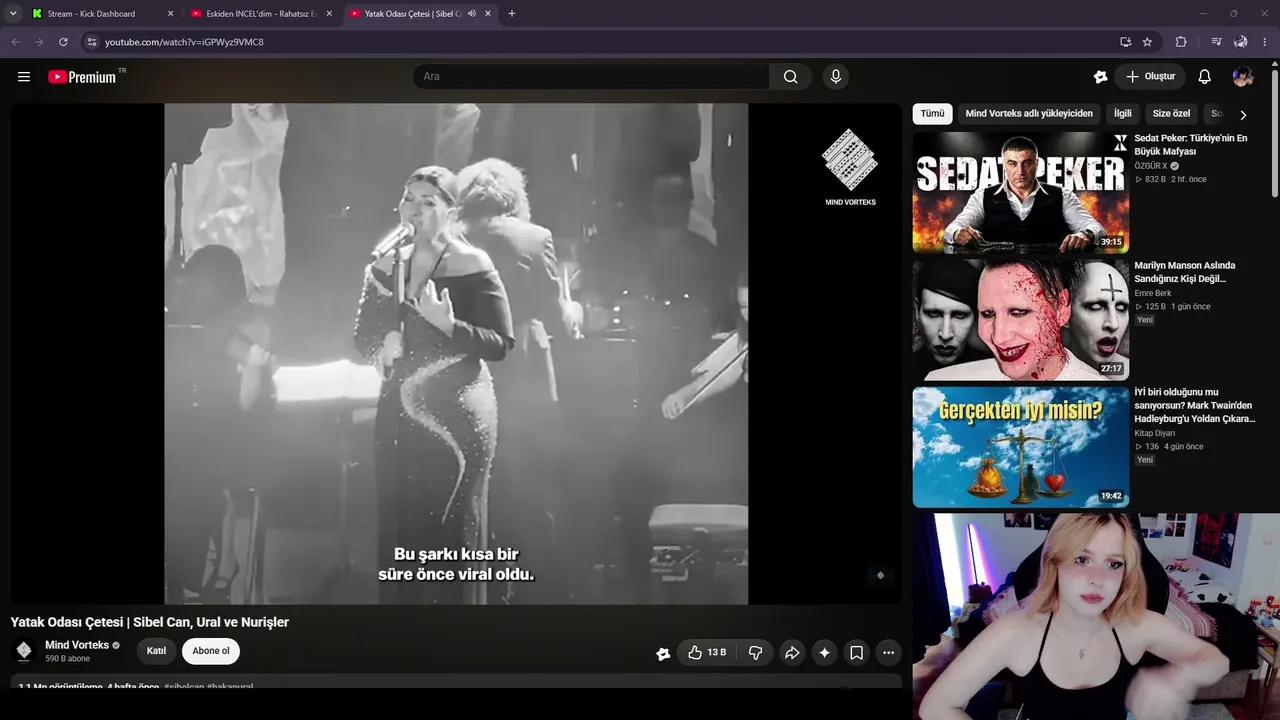
Task: Click the flower-shaped icon left of like button
Action: pos(663,654)
